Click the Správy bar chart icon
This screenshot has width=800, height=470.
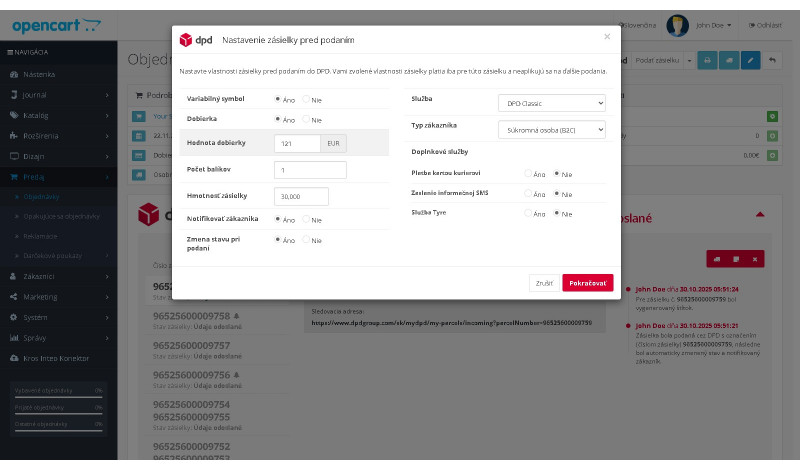click(14, 338)
